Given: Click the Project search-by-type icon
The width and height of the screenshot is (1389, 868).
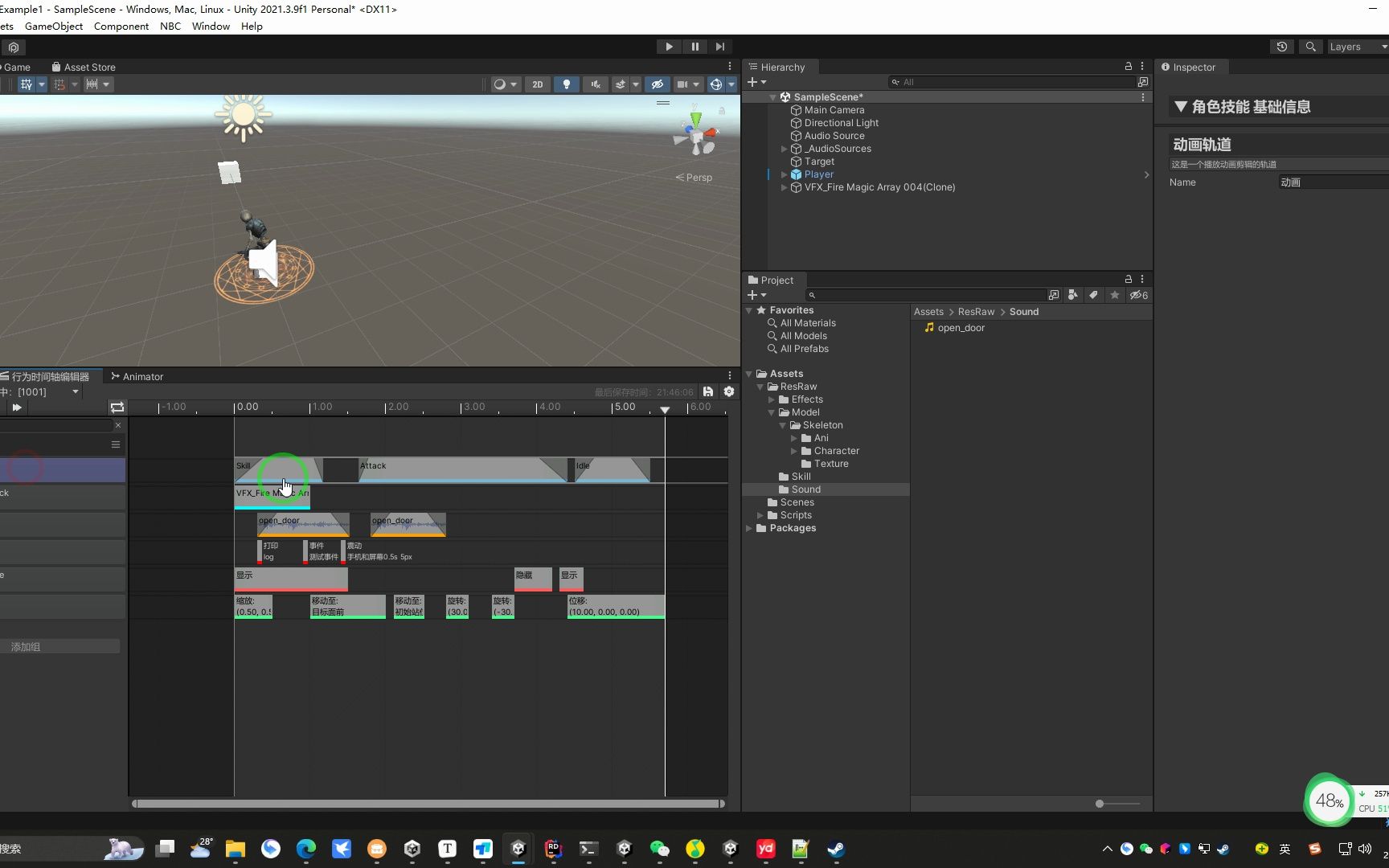Looking at the screenshot, I should click(x=1072, y=295).
